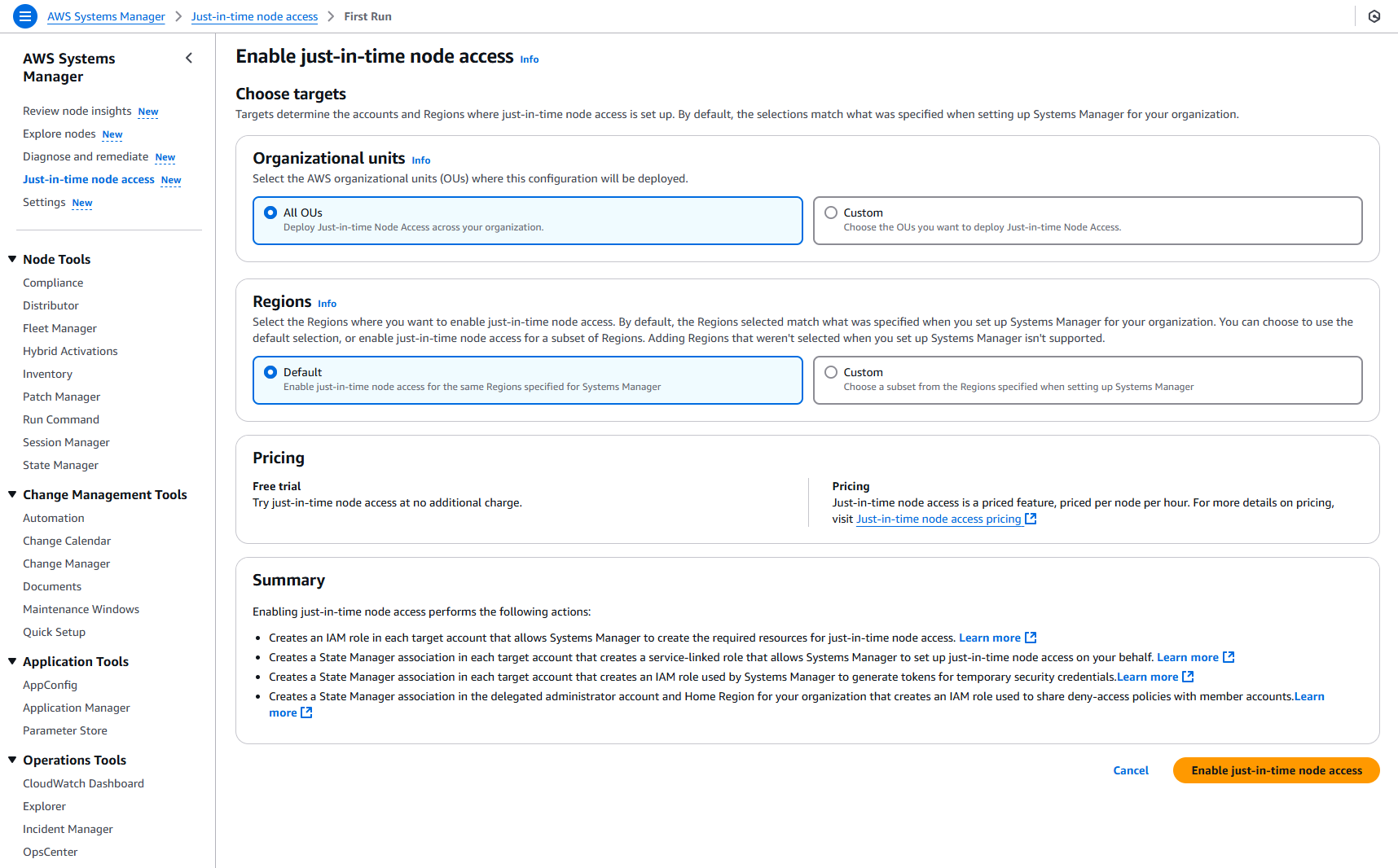Screen dimensions: 1398x868
Task: Open Patch Manager from the sidebar
Action: pos(61,397)
